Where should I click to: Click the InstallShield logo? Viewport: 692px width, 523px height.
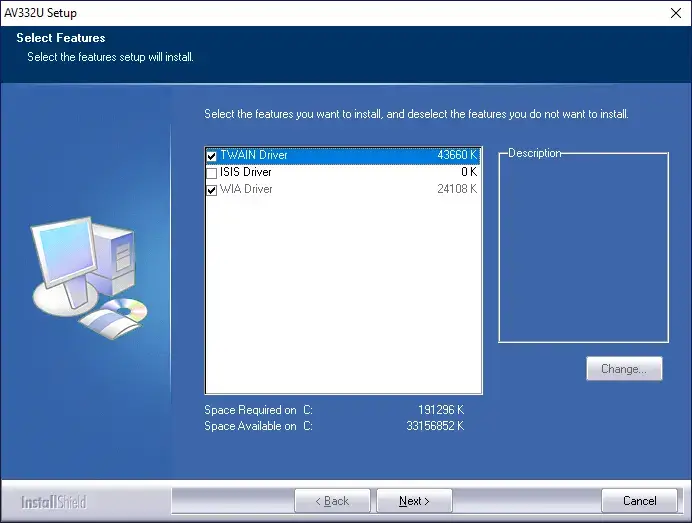[54, 501]
